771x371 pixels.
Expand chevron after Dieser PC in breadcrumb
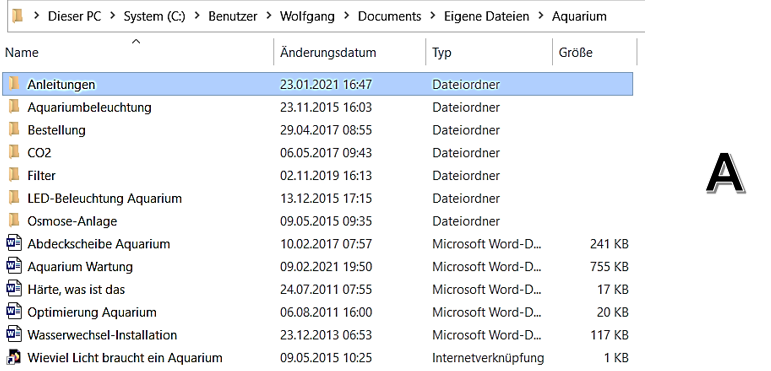click(x=113, y=16)
